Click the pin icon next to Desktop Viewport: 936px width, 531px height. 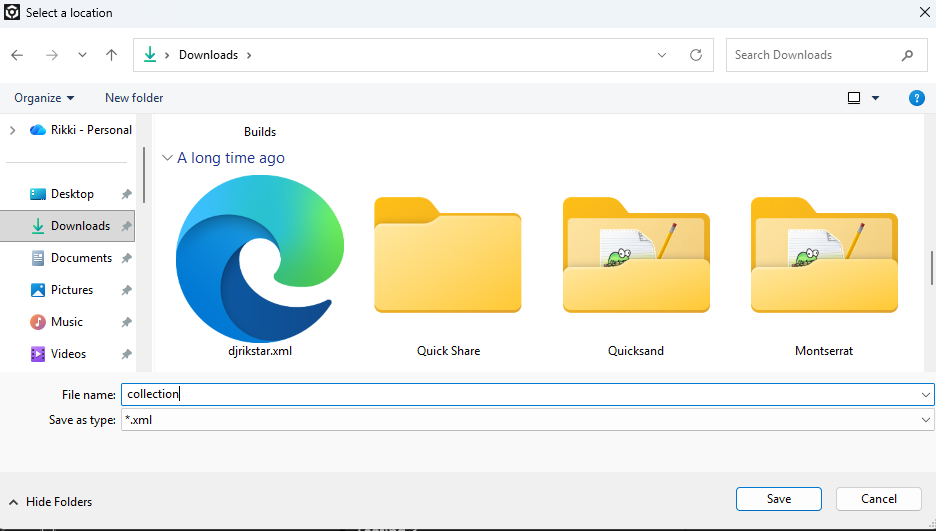click(x=126, y=194)
